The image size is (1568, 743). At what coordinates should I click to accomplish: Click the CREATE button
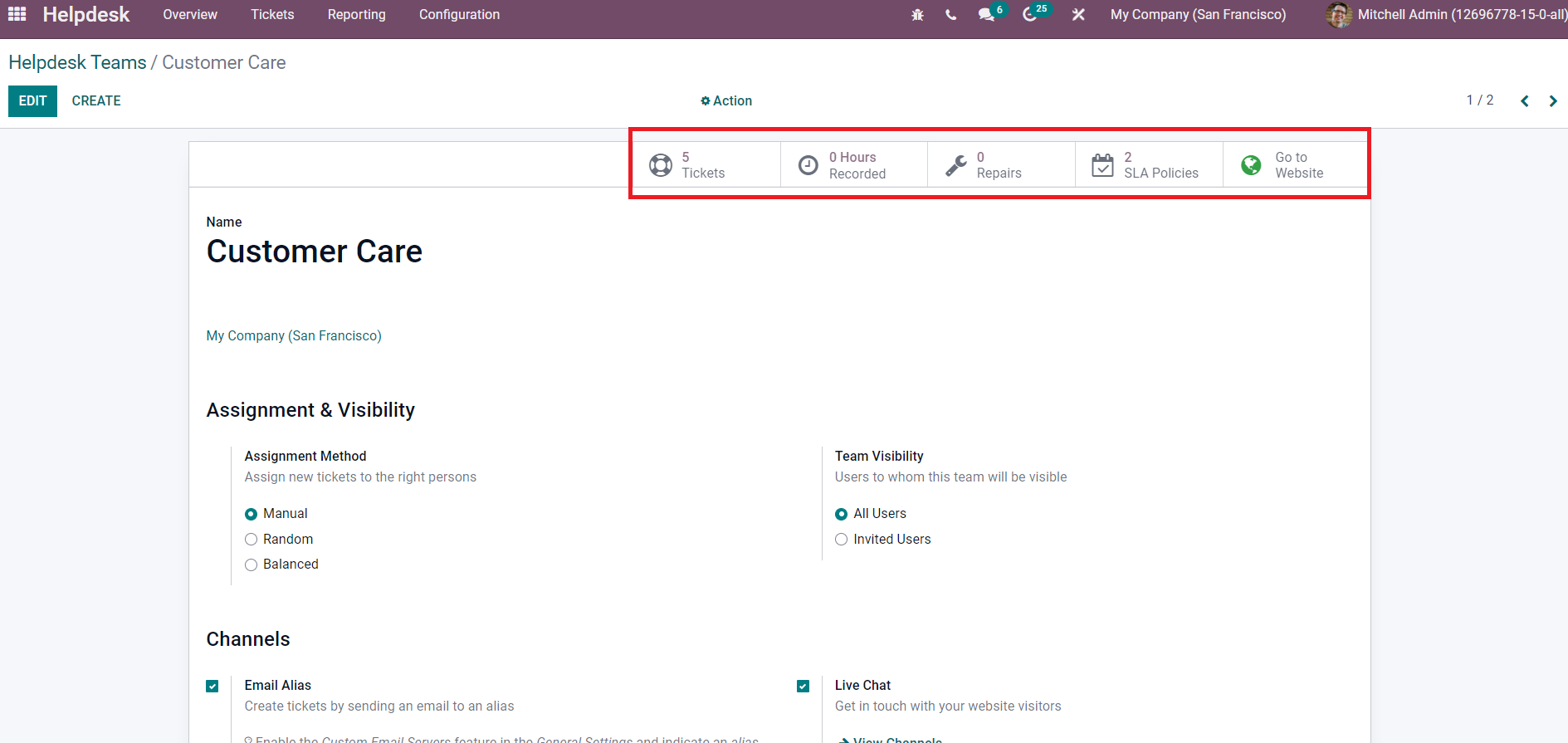click(96, 101)
